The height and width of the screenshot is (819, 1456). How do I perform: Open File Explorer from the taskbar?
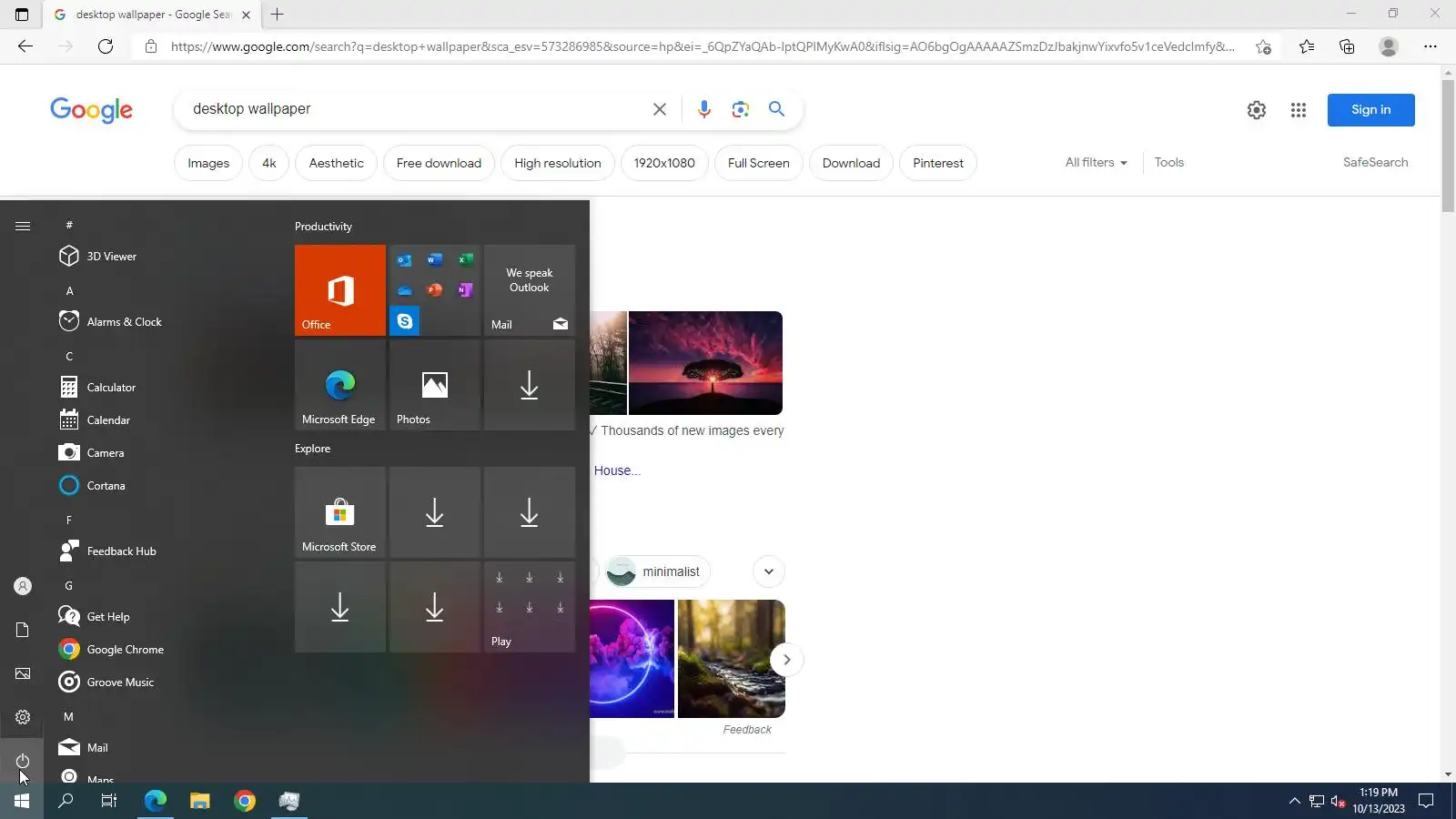point(199,801)
